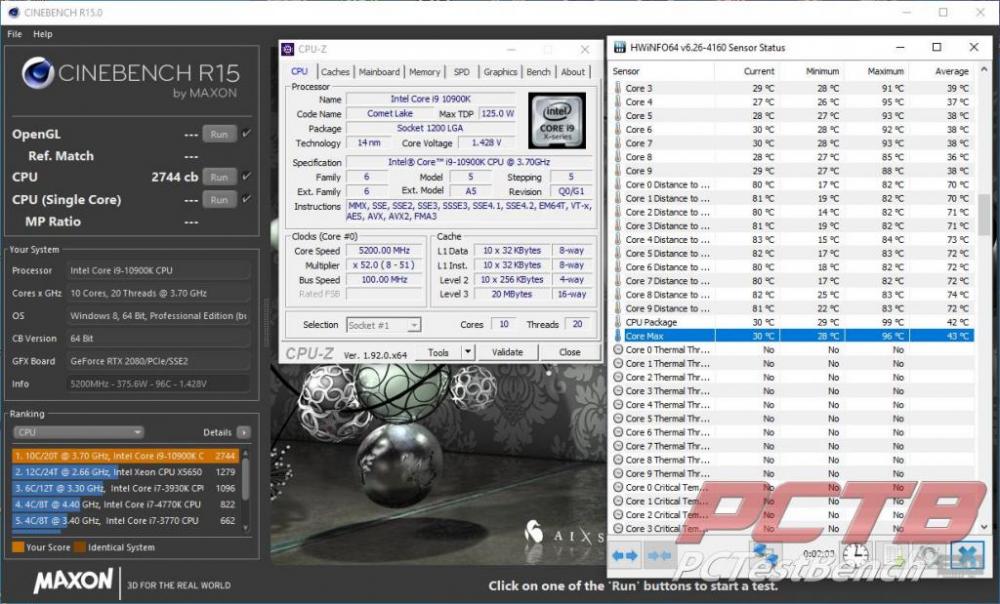Click circle icon for Core 2 Critical Temperature

coord(618,515)
